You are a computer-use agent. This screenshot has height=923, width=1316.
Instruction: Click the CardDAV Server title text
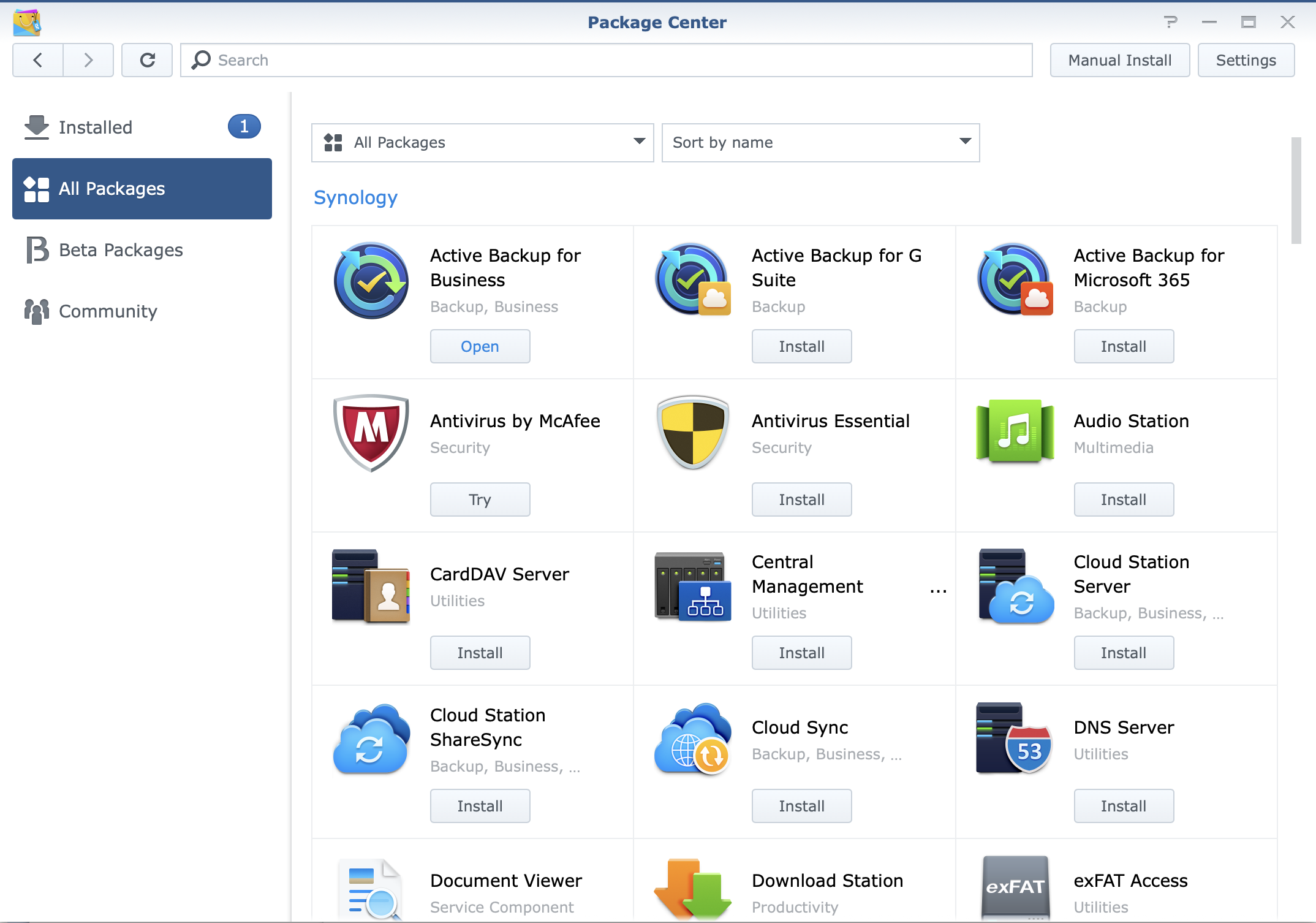500,574
